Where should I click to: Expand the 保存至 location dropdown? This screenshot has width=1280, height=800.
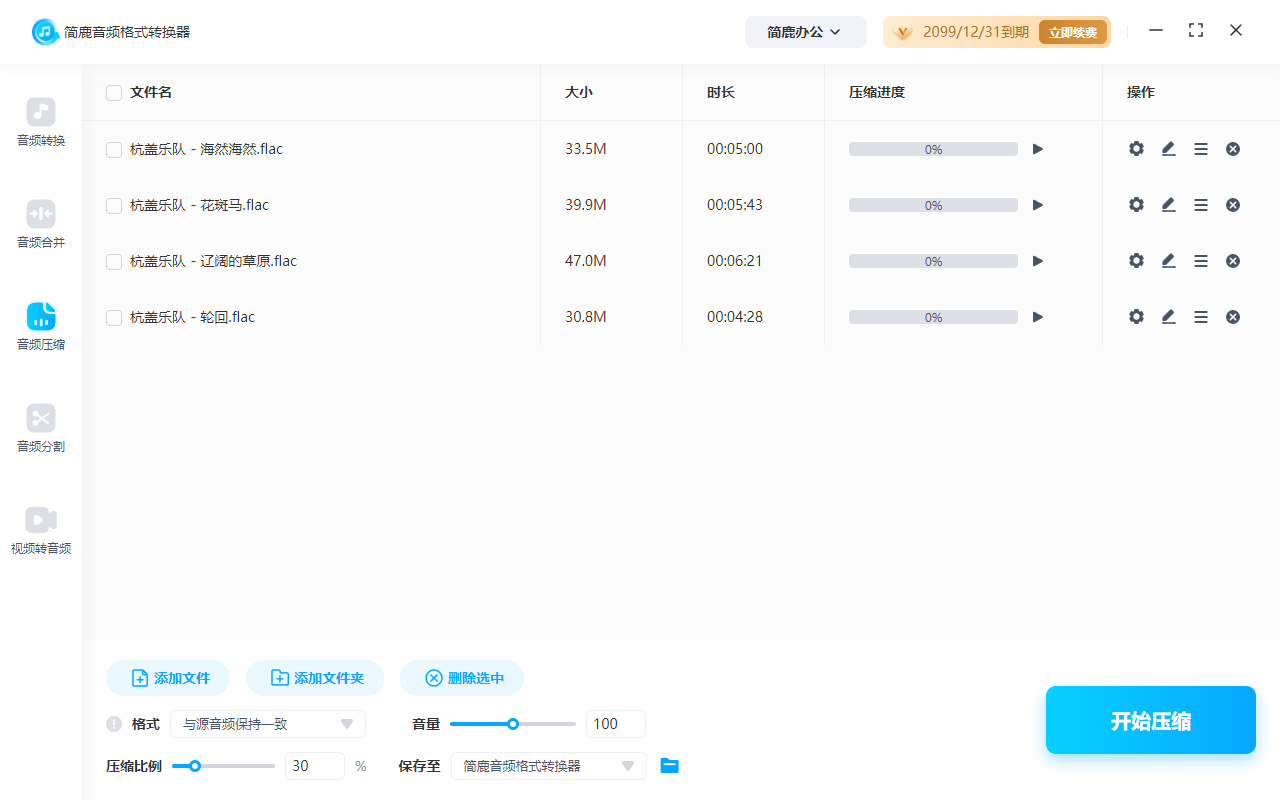coord(548,766)
